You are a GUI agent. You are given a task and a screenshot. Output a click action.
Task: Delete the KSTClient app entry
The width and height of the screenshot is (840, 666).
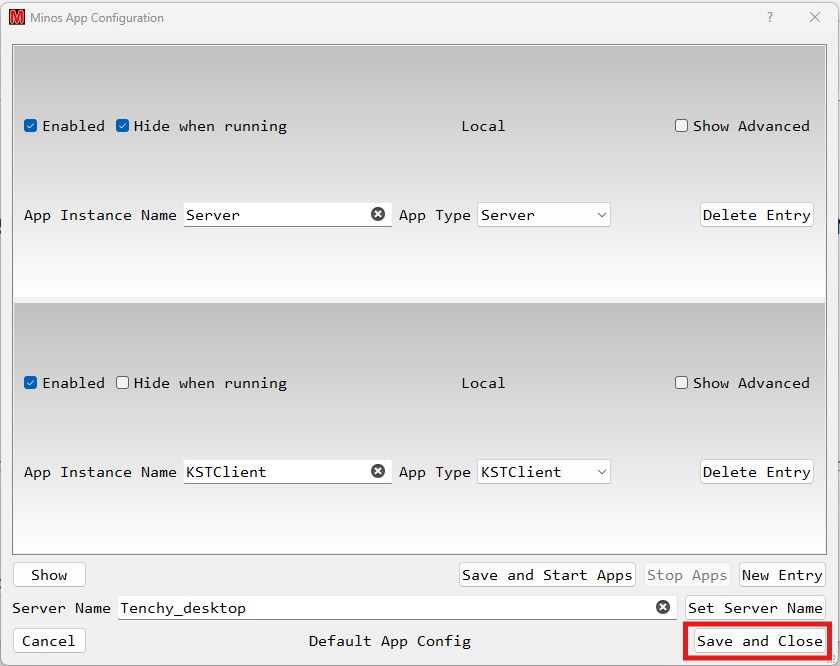click(756, 472)
